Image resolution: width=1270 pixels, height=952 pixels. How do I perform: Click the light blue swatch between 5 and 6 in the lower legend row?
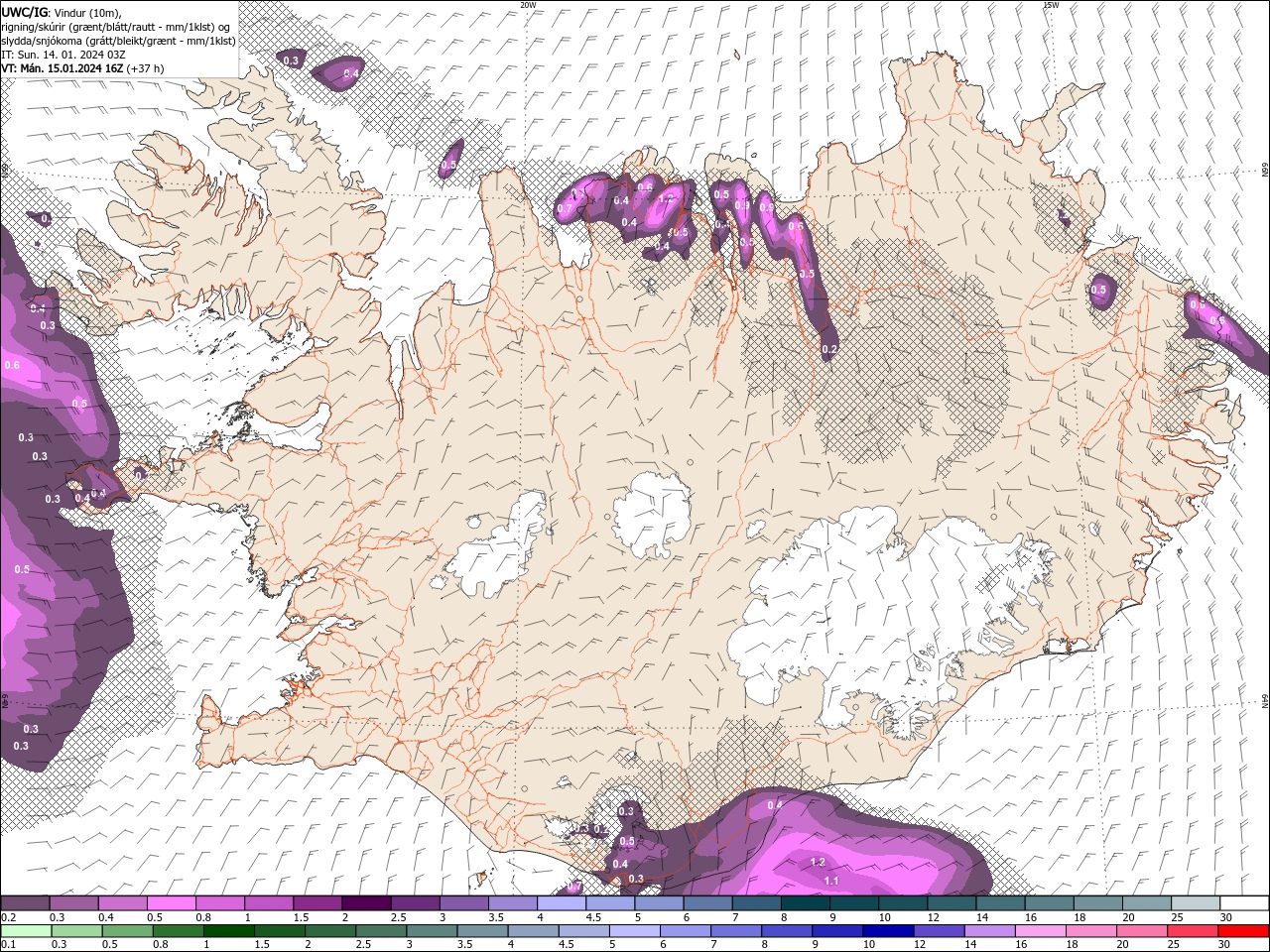[x=635, y=931]
